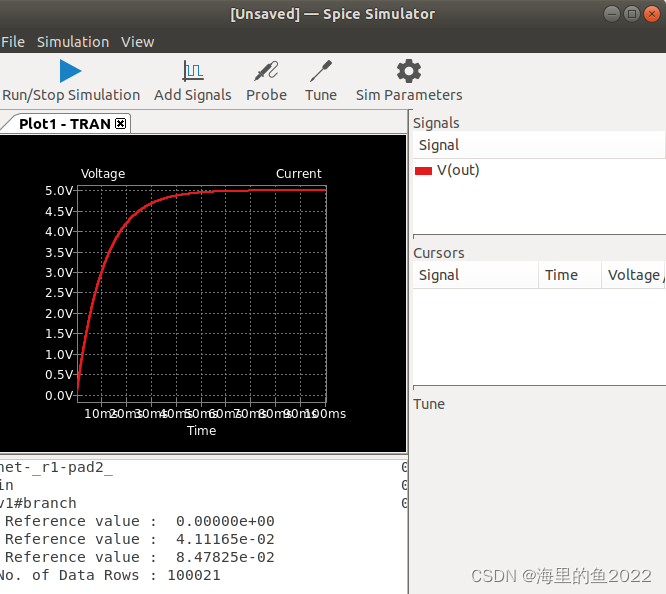Click Reference value 4.11165e-02 line

140,540
